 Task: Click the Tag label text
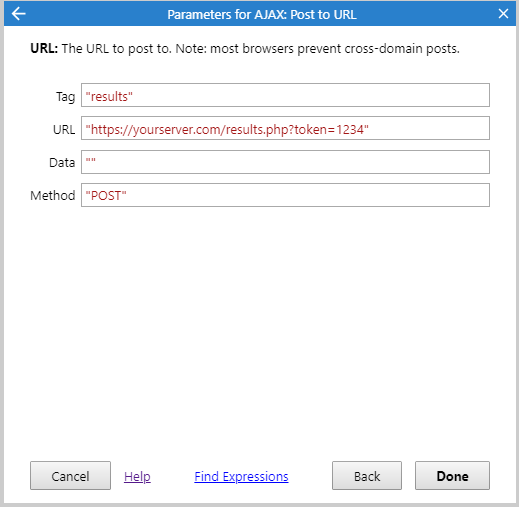(x=65, y=97)
